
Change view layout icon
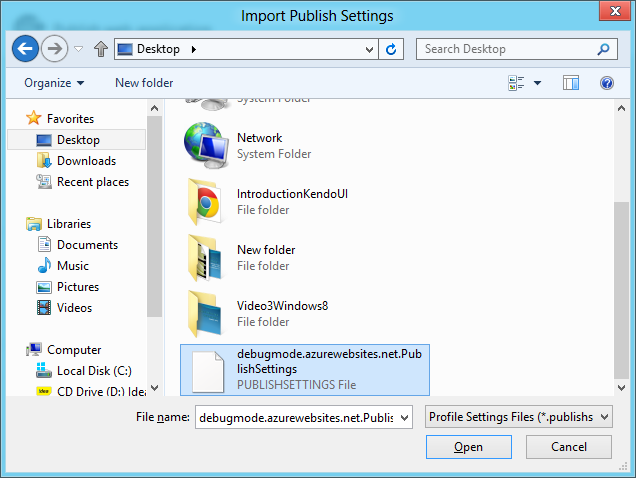point(516,83)
